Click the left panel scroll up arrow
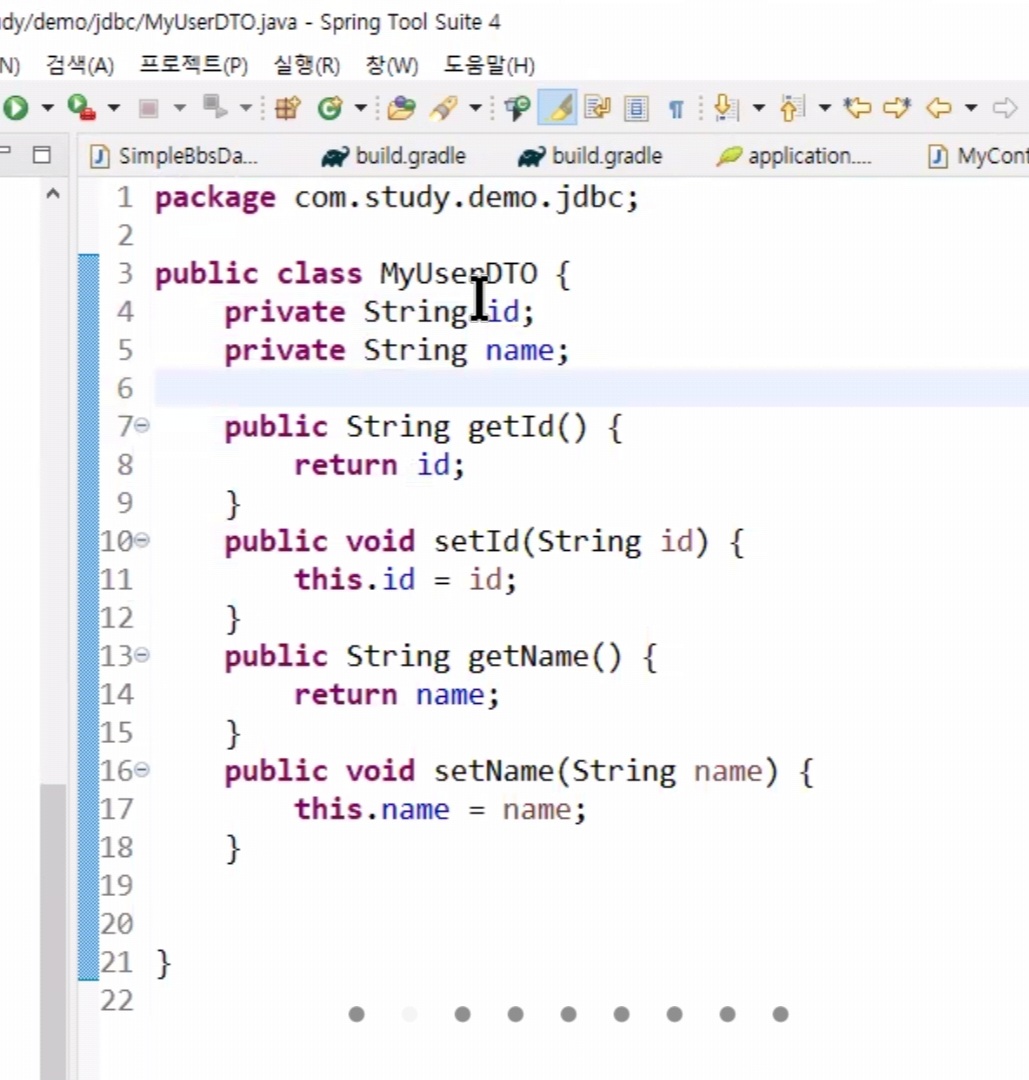1029x1080 pixels. pos(53,194)
